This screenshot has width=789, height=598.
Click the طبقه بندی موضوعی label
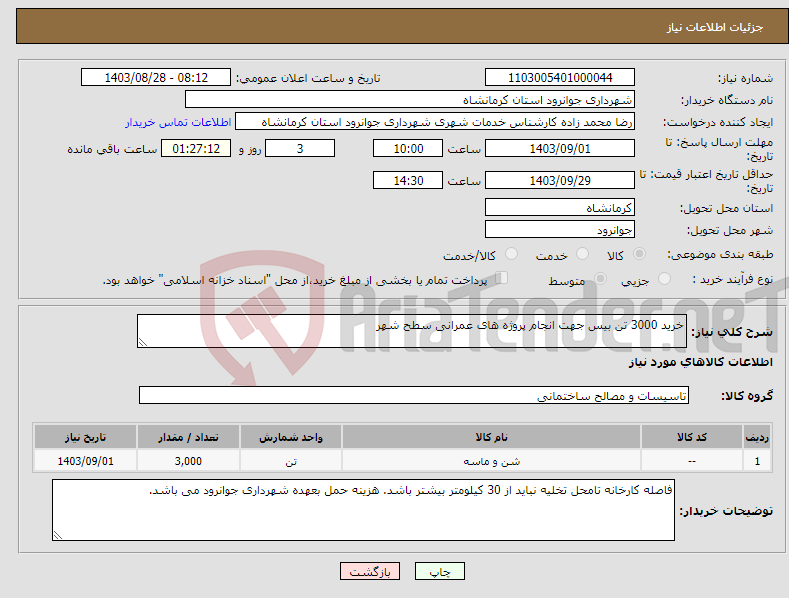point(720,254)
